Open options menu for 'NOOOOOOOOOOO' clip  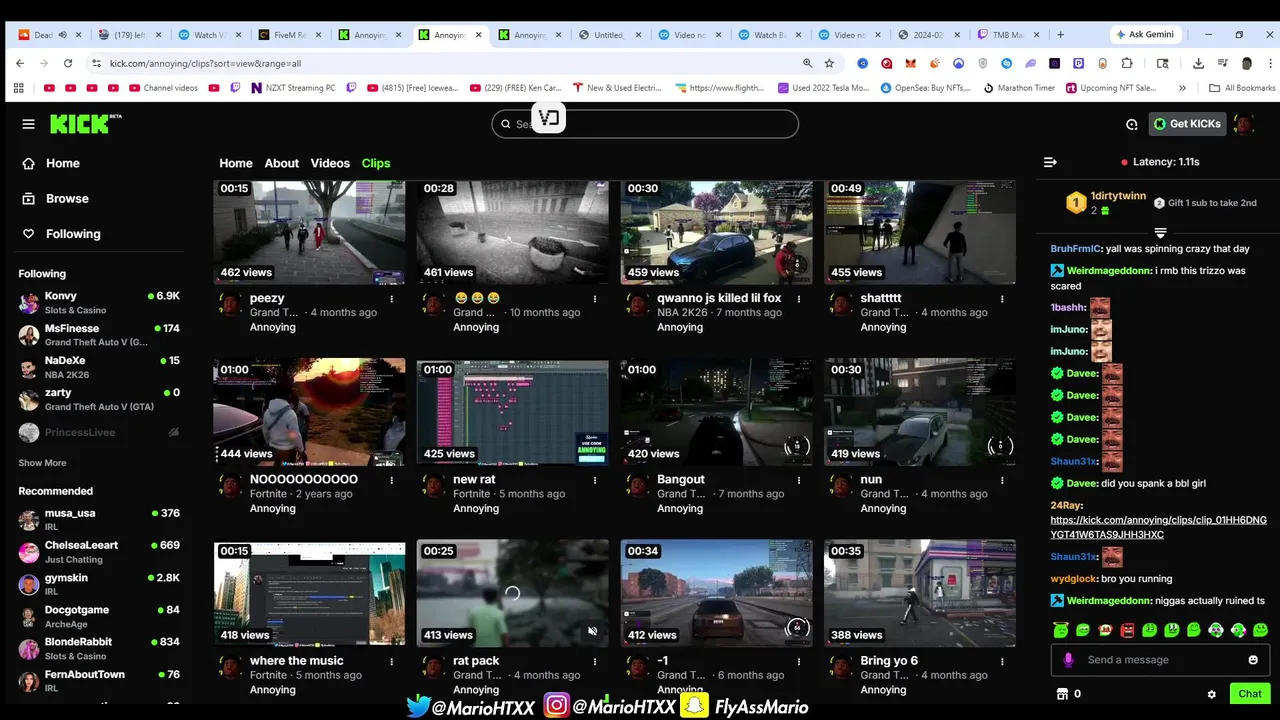click(x=392, y=480)
